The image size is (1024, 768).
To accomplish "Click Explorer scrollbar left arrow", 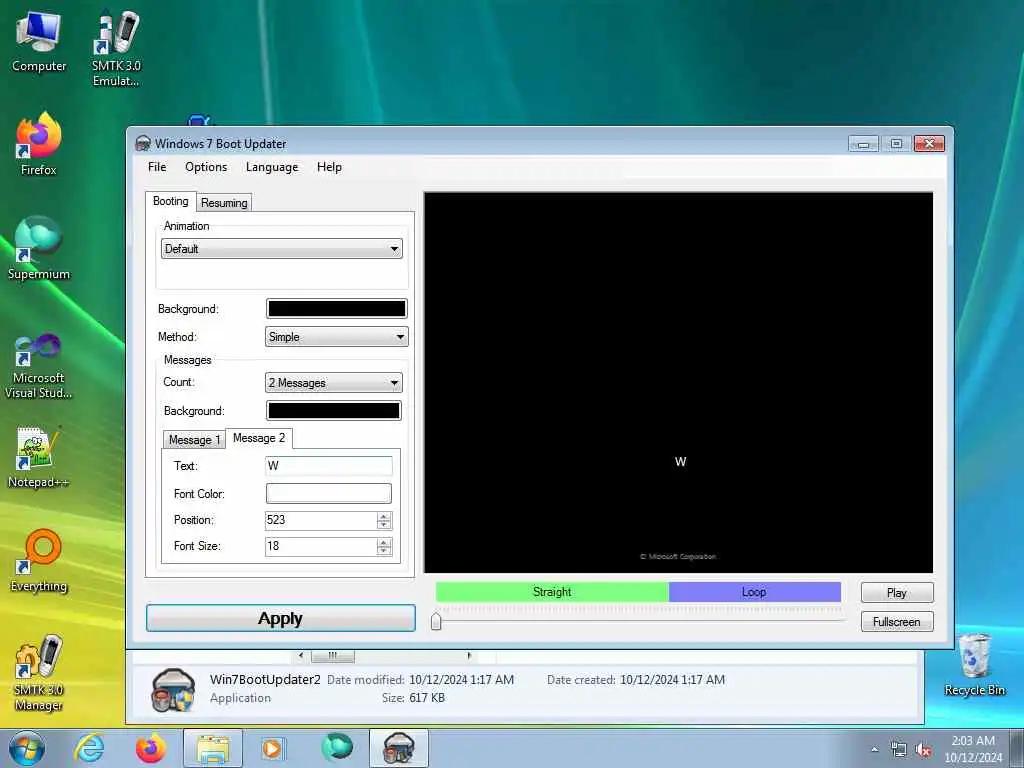I will point(301,656).
